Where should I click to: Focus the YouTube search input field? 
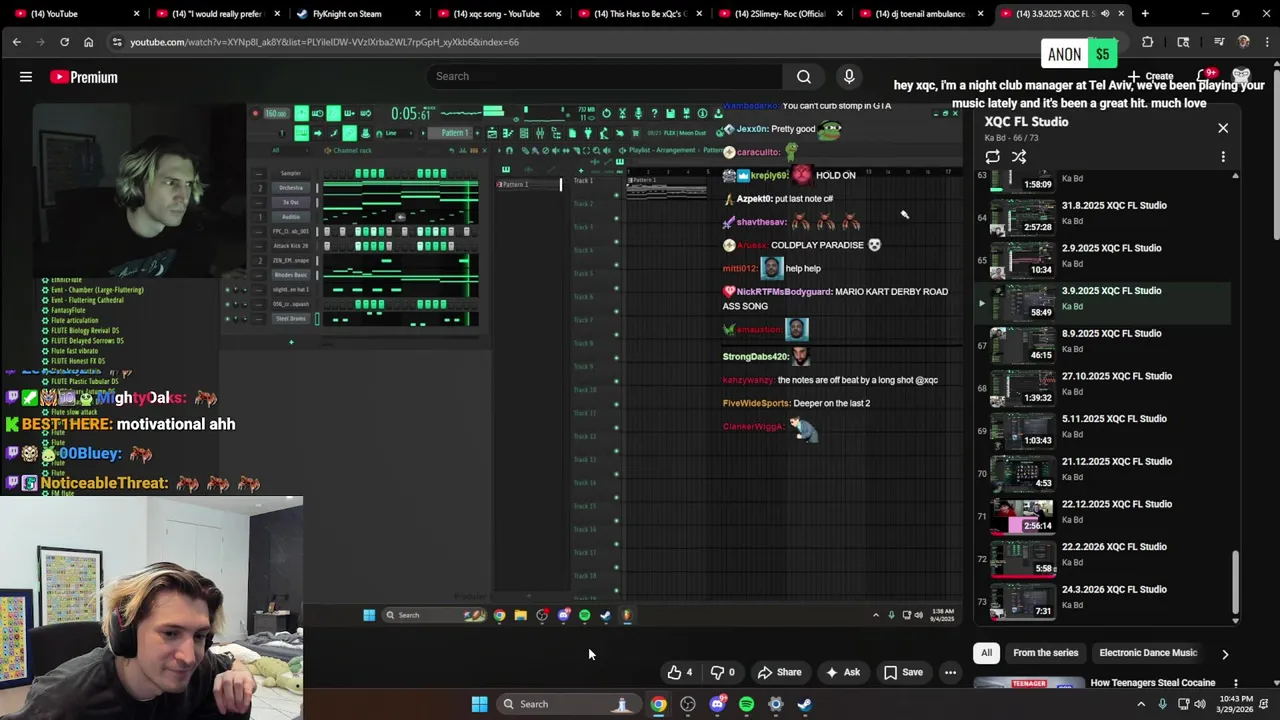[x=605, y=76]
